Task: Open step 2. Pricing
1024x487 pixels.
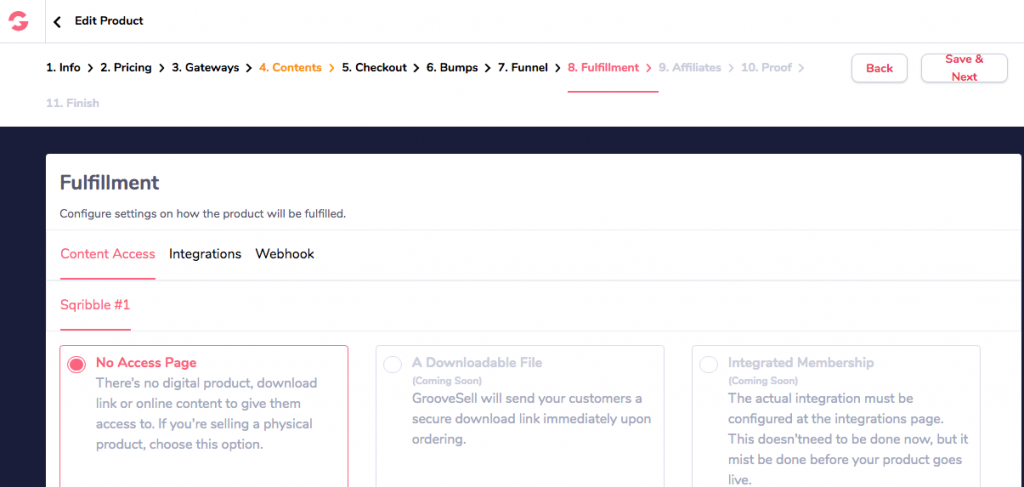Action: [126, 68]
